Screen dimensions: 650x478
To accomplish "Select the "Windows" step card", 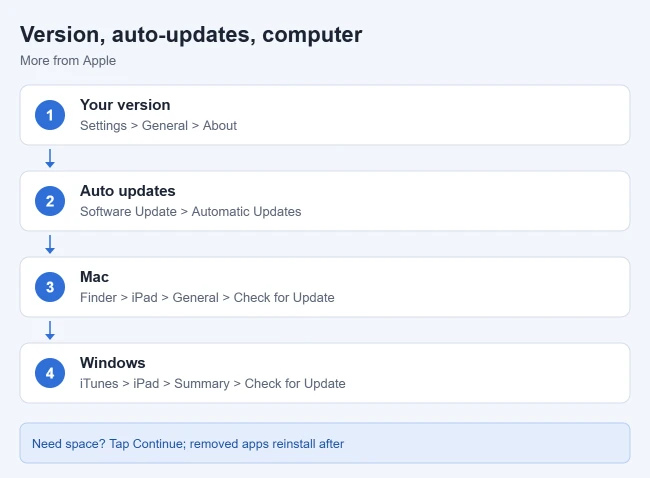I will (x=325, y=373).
